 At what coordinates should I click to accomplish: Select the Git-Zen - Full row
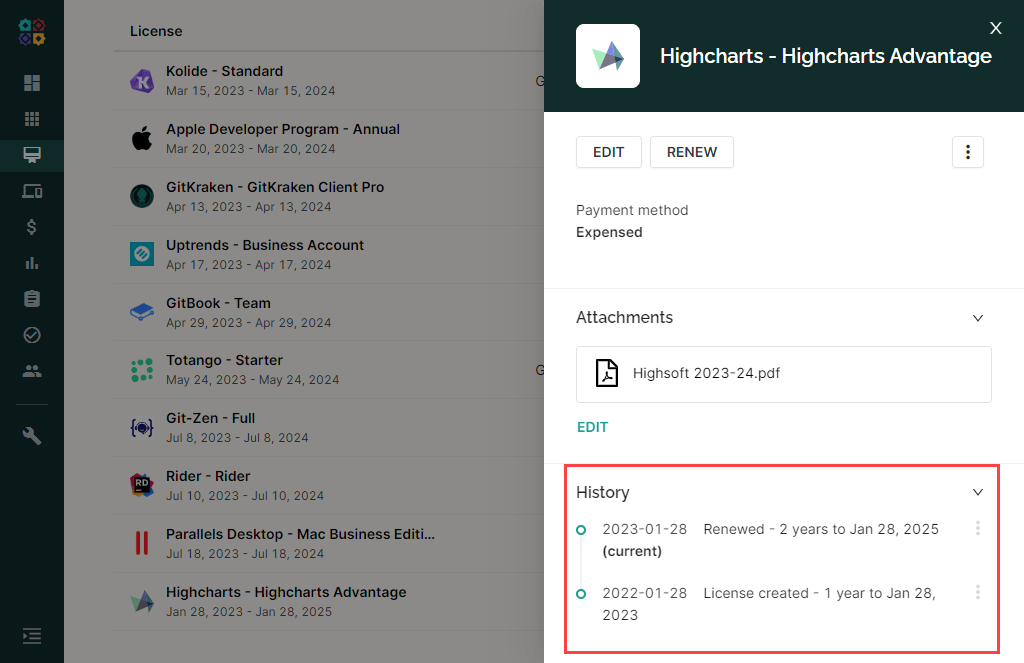click(x=329, y=428)
